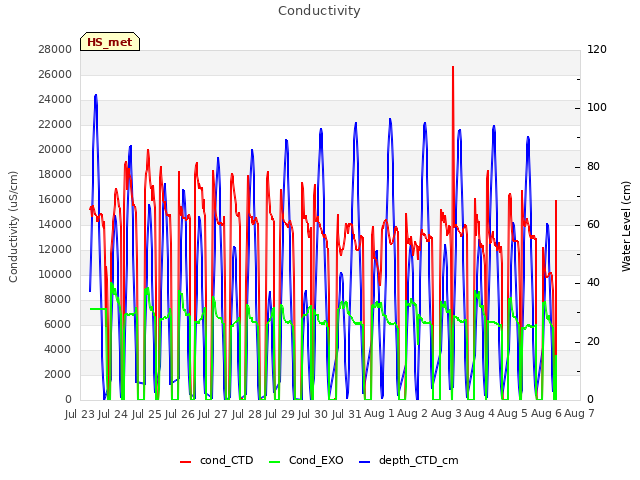Click the blue depth_CTD_cm legend swatch
Viewport: 640px width, 480px height.
364,462
